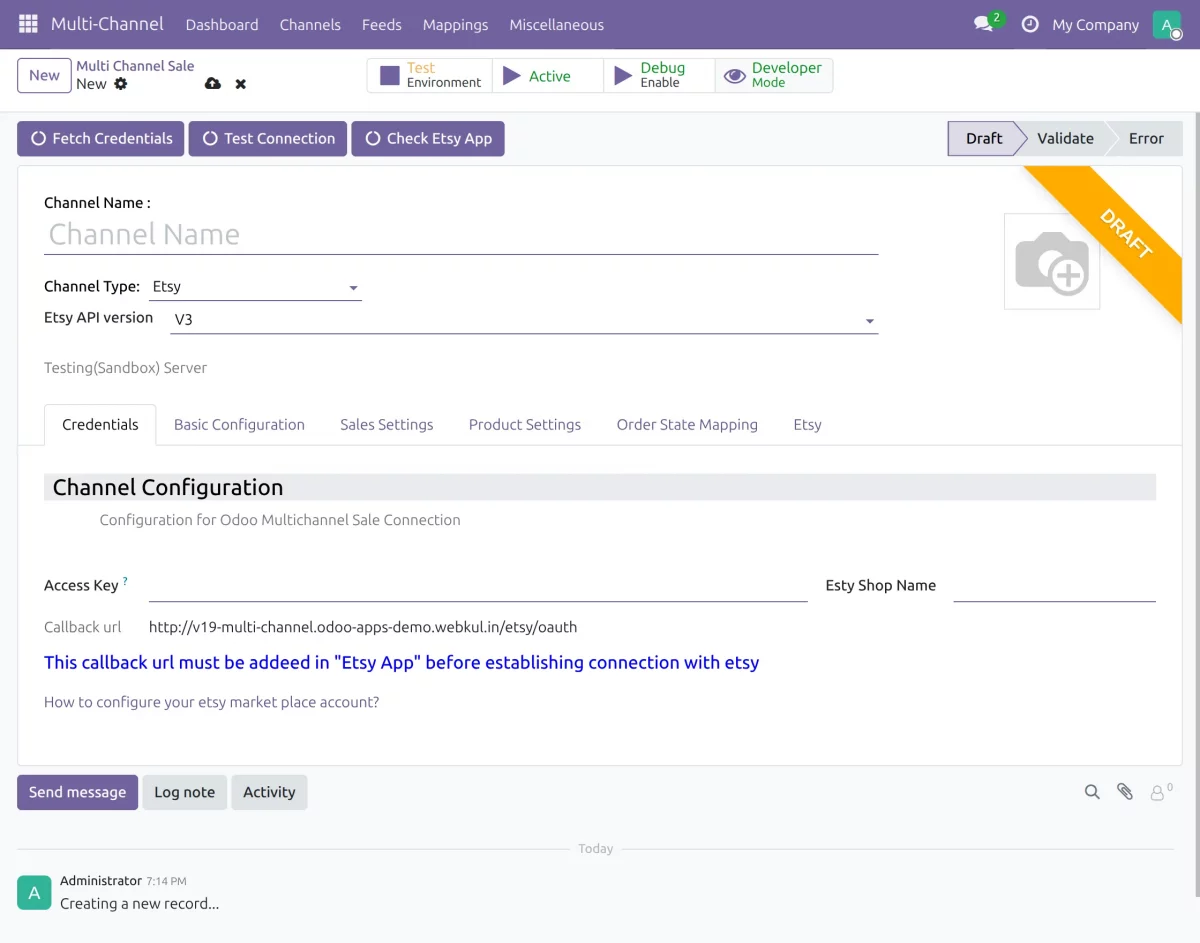Open the activities clock icon
This screenshot has width=1200, height=943.
(x=1030, y=24)
